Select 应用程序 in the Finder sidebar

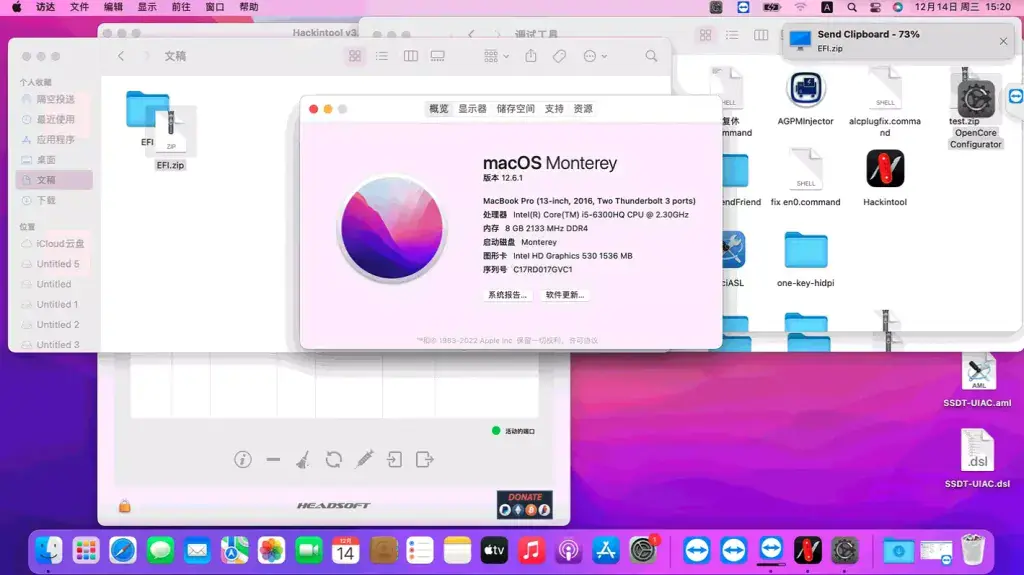(55, 140)
